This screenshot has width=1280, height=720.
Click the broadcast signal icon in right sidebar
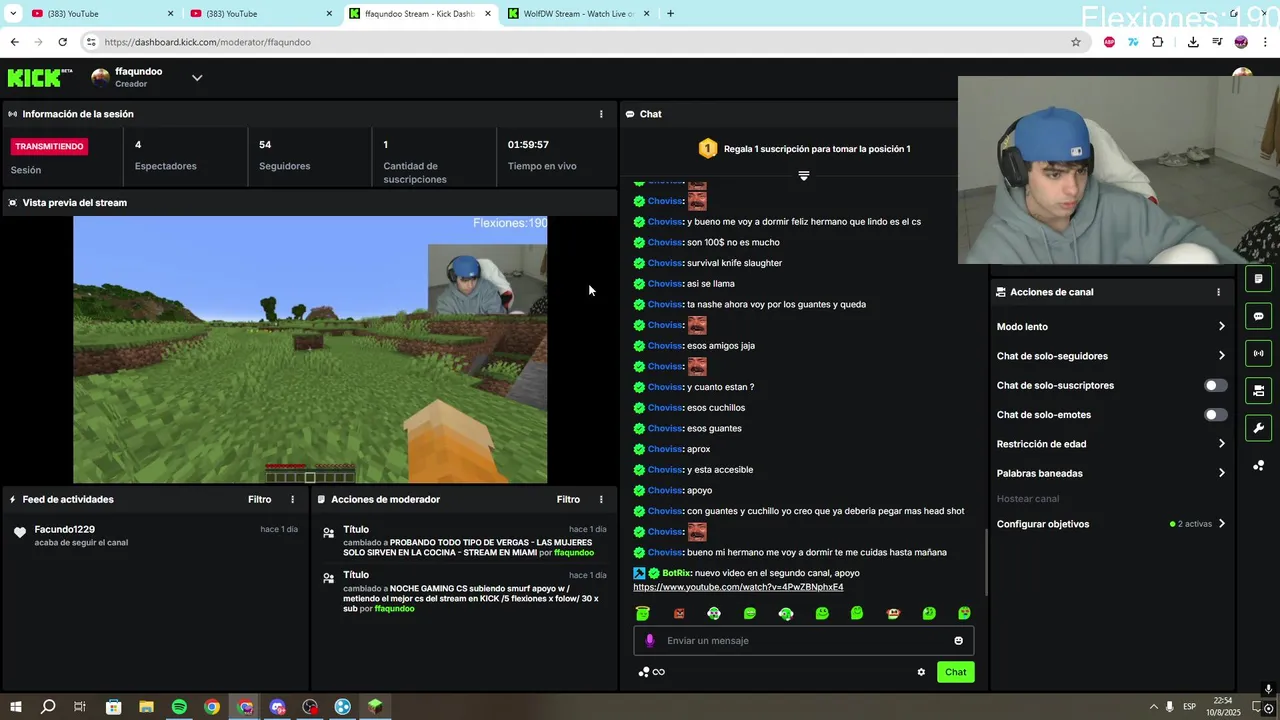pyautogui.click(x=1259, y=353)
